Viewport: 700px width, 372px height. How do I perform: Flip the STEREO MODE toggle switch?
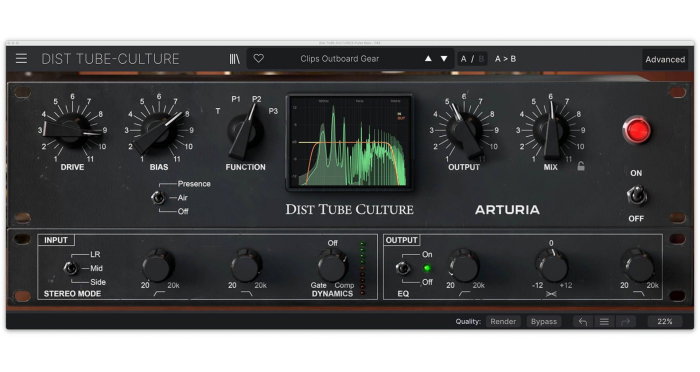(x=70, y=268)
